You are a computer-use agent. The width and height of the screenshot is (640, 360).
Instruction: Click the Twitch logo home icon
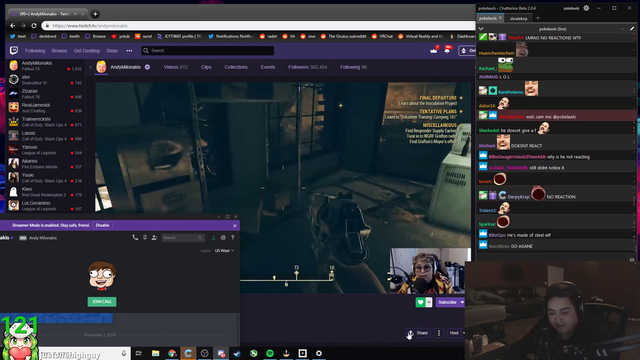(14, 51)
